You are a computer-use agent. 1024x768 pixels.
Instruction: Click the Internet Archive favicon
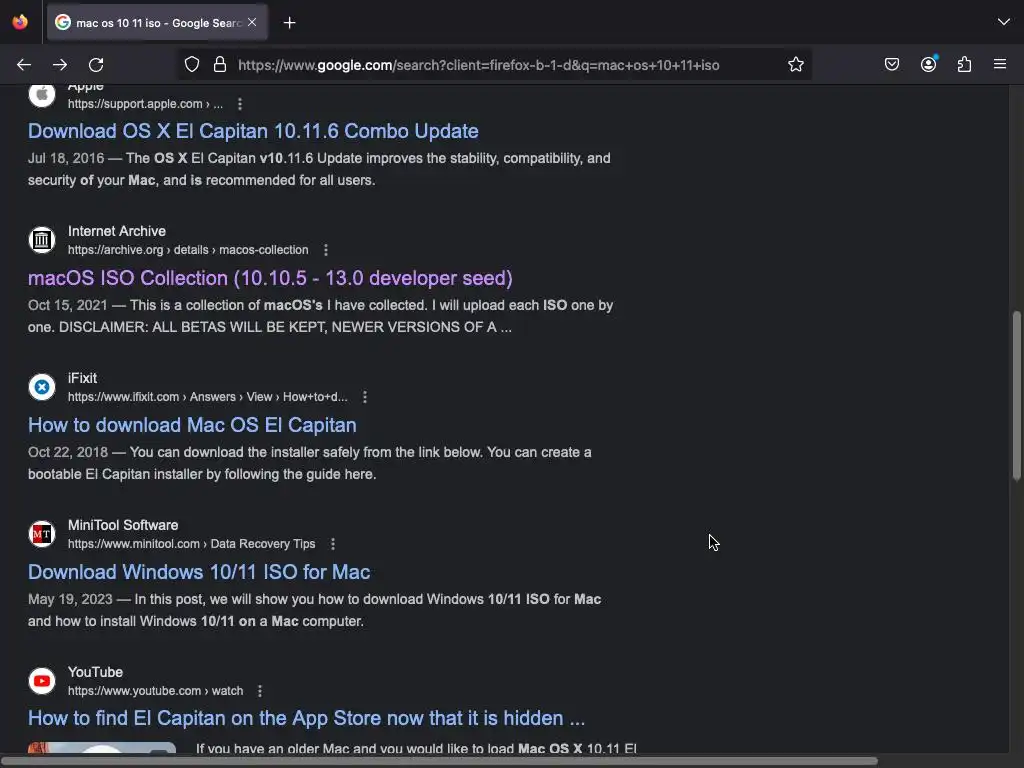click(42, 240)
